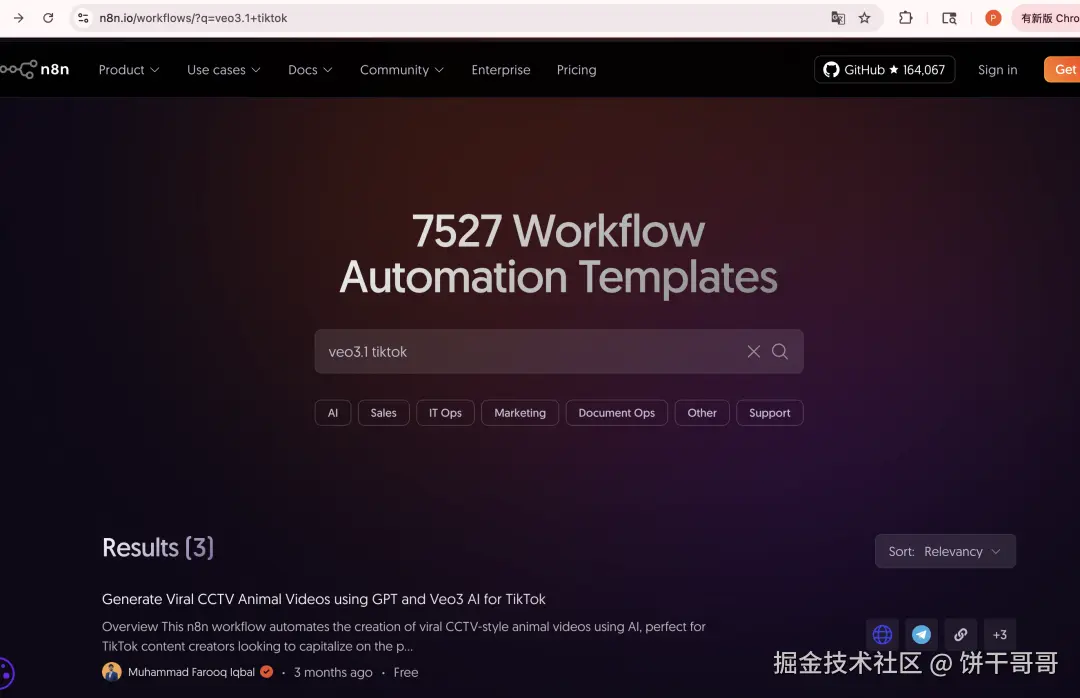Click the Overview description text of result
The height and width of the screenshot is (698, 1080).
point(404,636)
